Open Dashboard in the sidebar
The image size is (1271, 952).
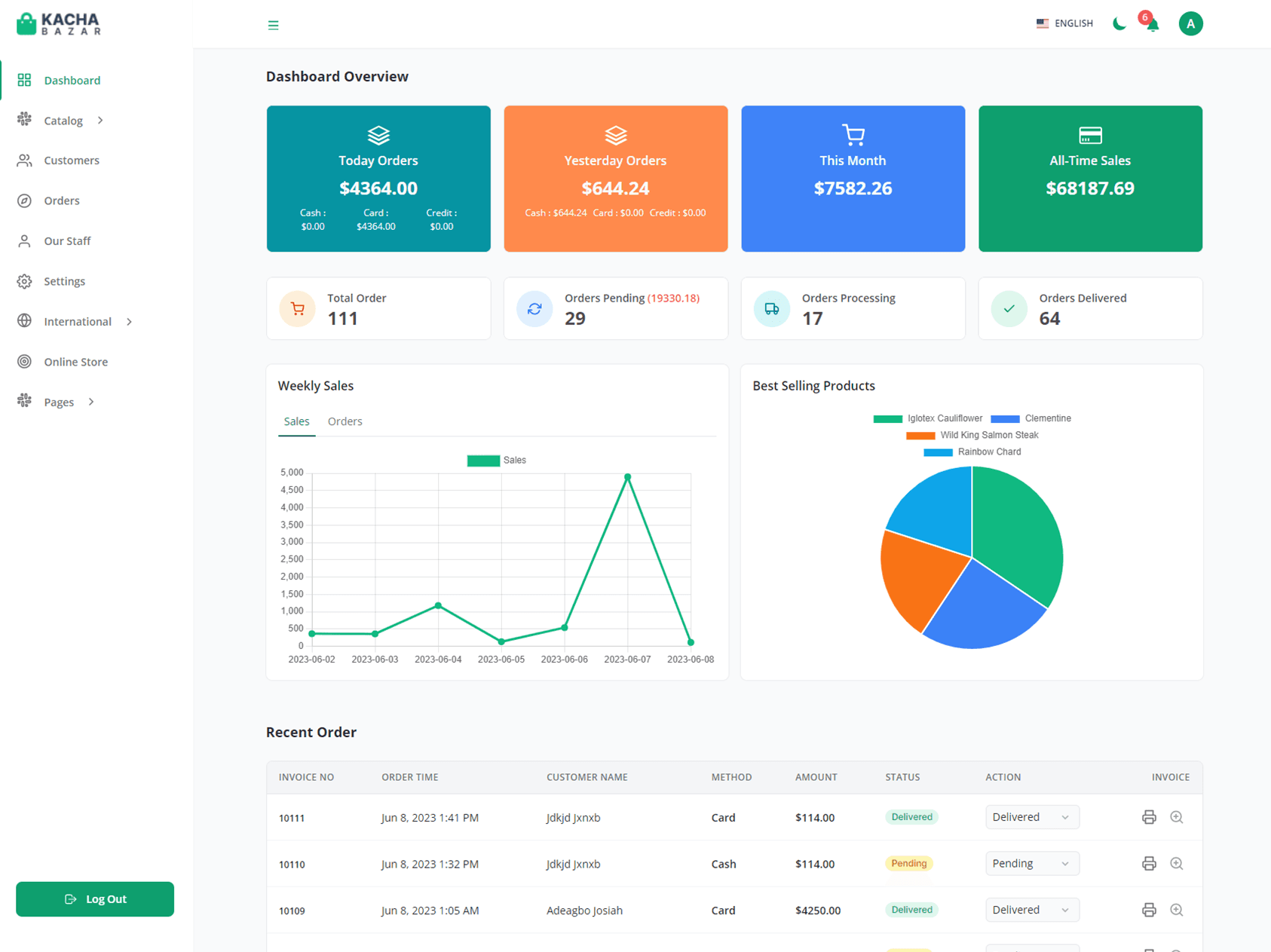pos(72,81)
